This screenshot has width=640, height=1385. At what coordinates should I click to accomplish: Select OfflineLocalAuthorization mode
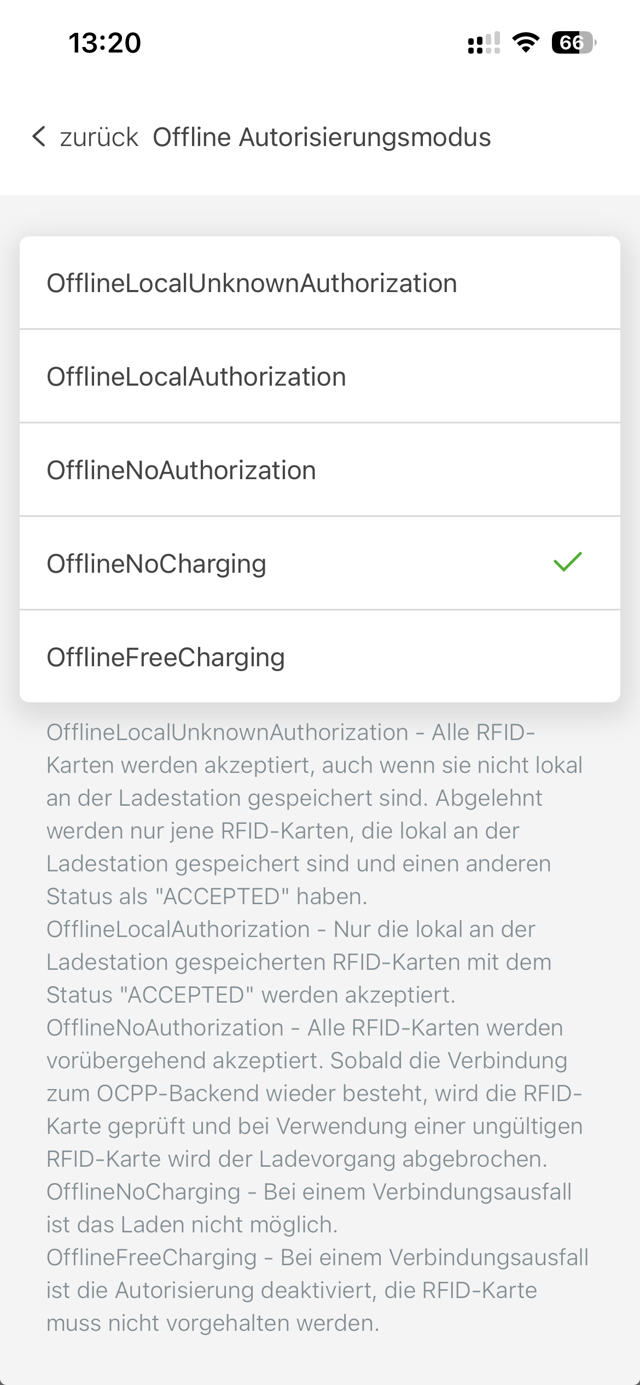pos(320,376)
